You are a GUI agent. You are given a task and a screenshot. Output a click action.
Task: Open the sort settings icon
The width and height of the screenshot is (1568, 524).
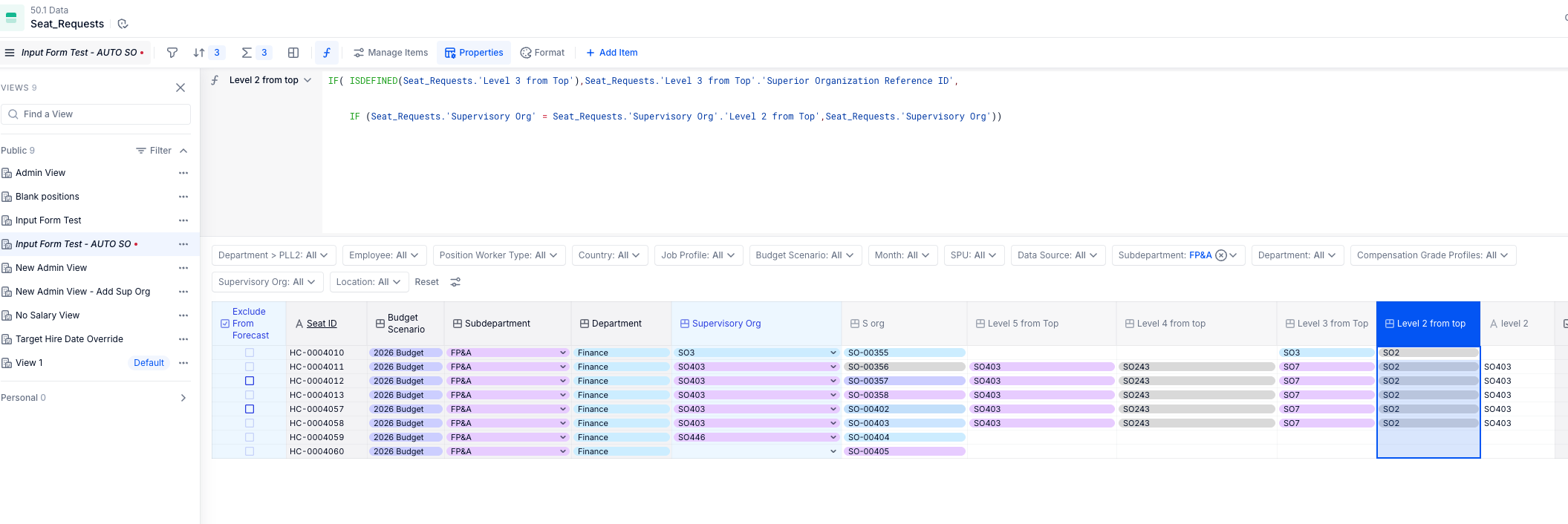(199, 53)
